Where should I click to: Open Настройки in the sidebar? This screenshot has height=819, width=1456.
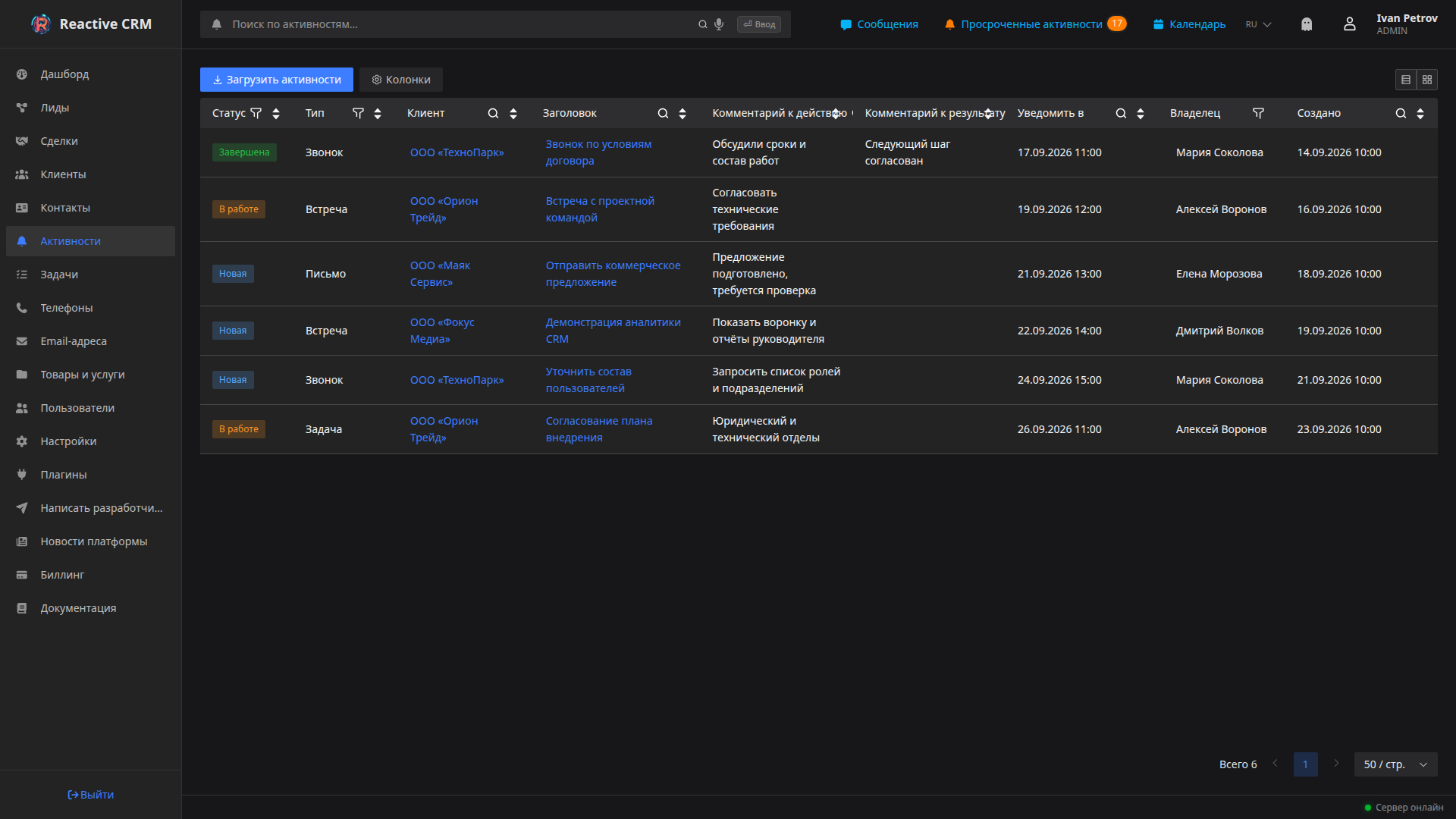coord(90,441)
